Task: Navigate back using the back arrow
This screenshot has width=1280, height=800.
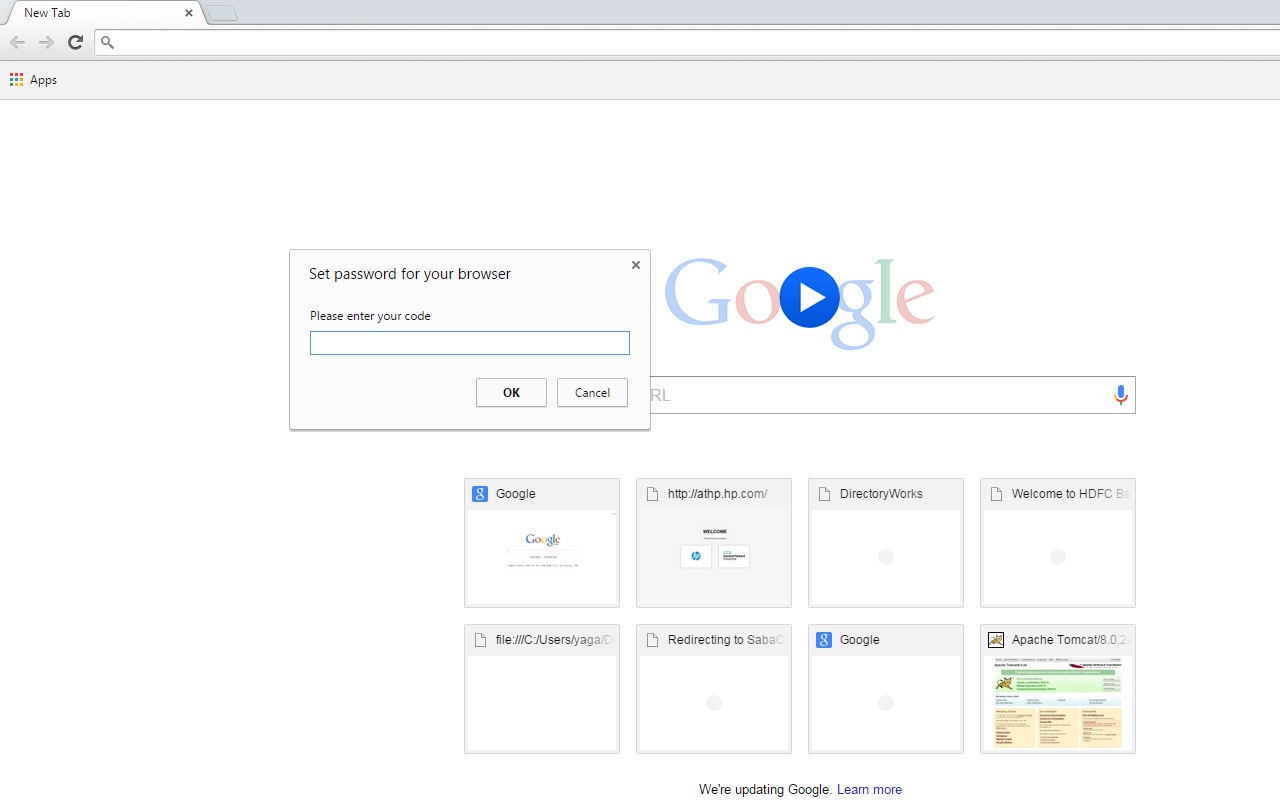Action: 17,42
